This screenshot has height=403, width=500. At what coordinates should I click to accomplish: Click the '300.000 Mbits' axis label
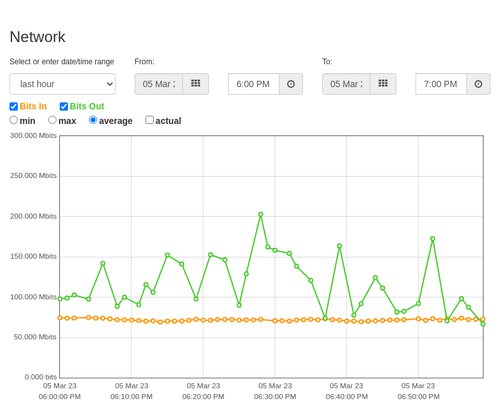[33, 136]
